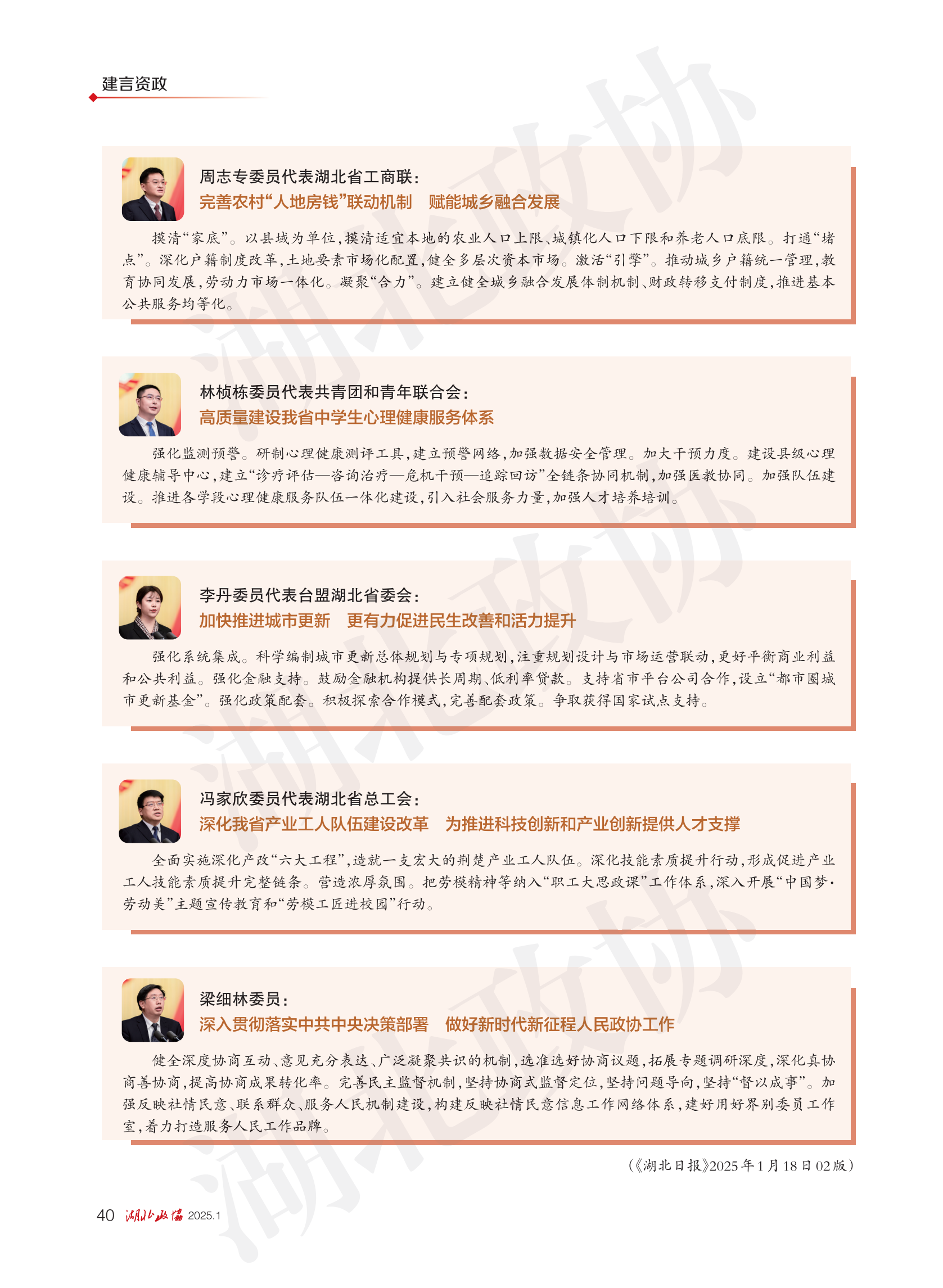Open 林桢栋's portrait photo

point(150,405)
